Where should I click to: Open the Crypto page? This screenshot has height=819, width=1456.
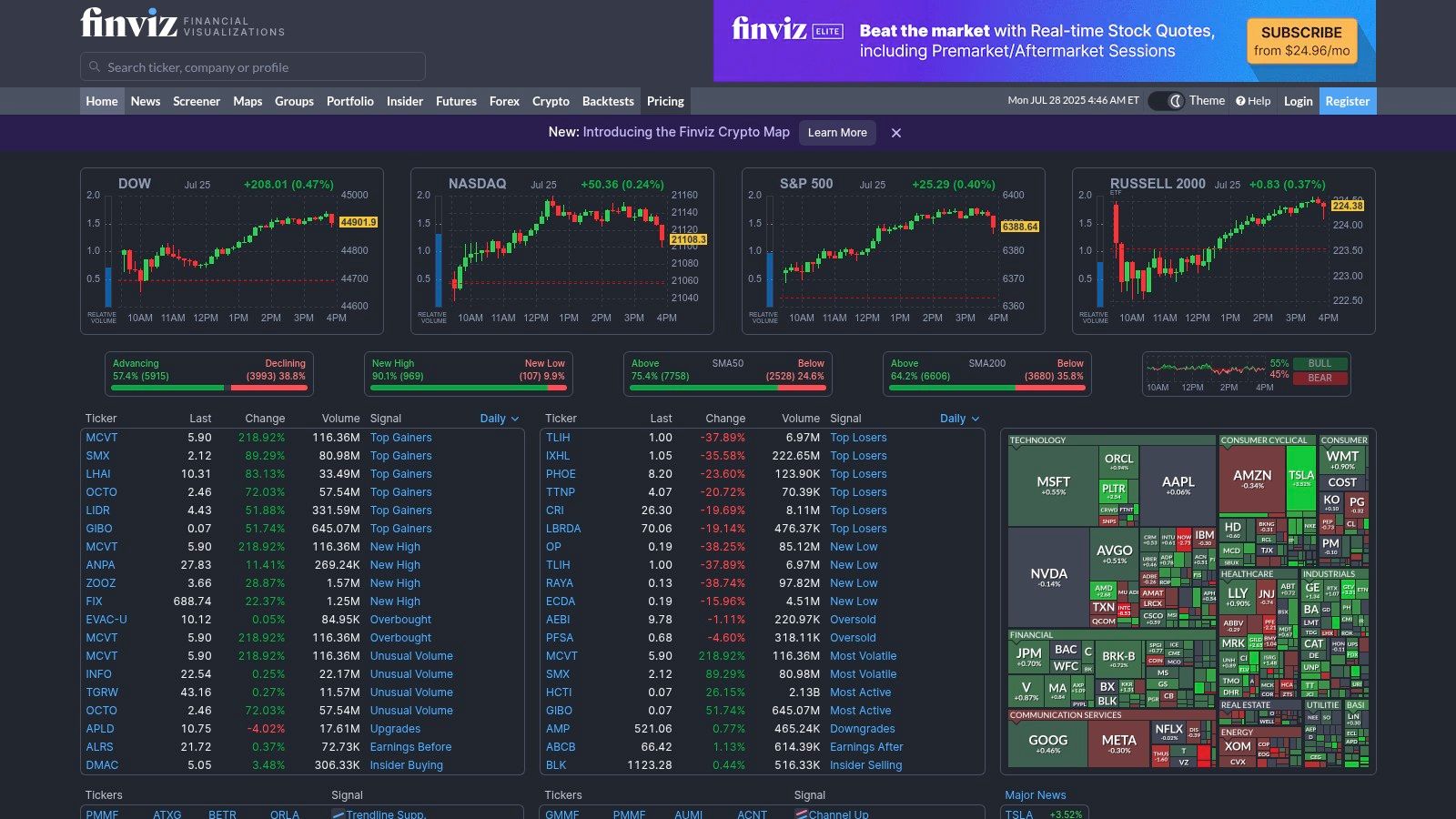tap(551, 101)
